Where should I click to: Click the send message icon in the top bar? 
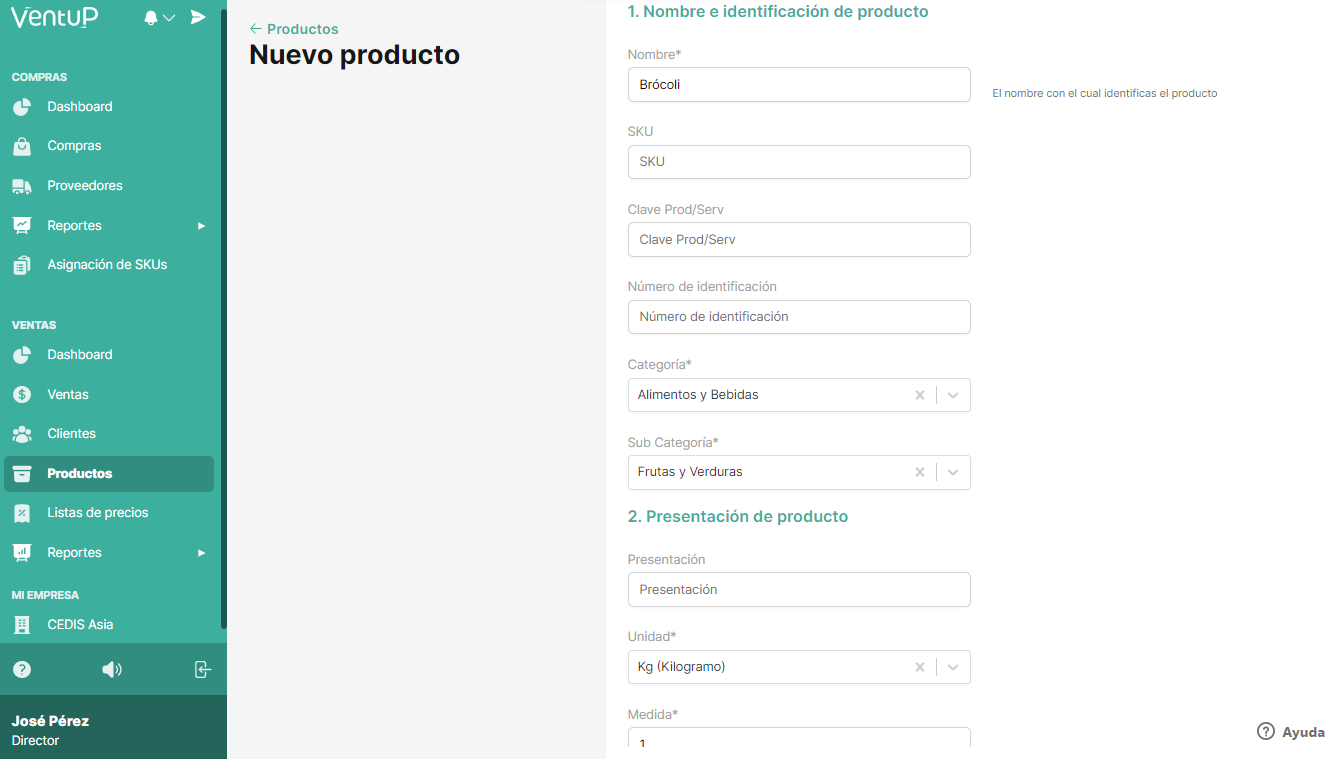(198, 17)
